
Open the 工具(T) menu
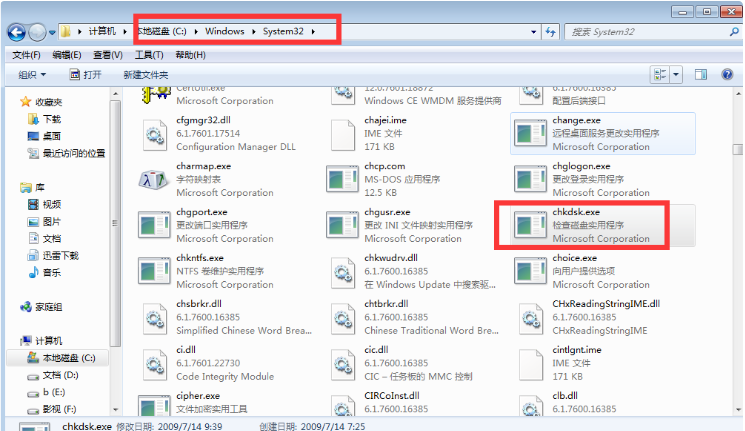point(149,55)
